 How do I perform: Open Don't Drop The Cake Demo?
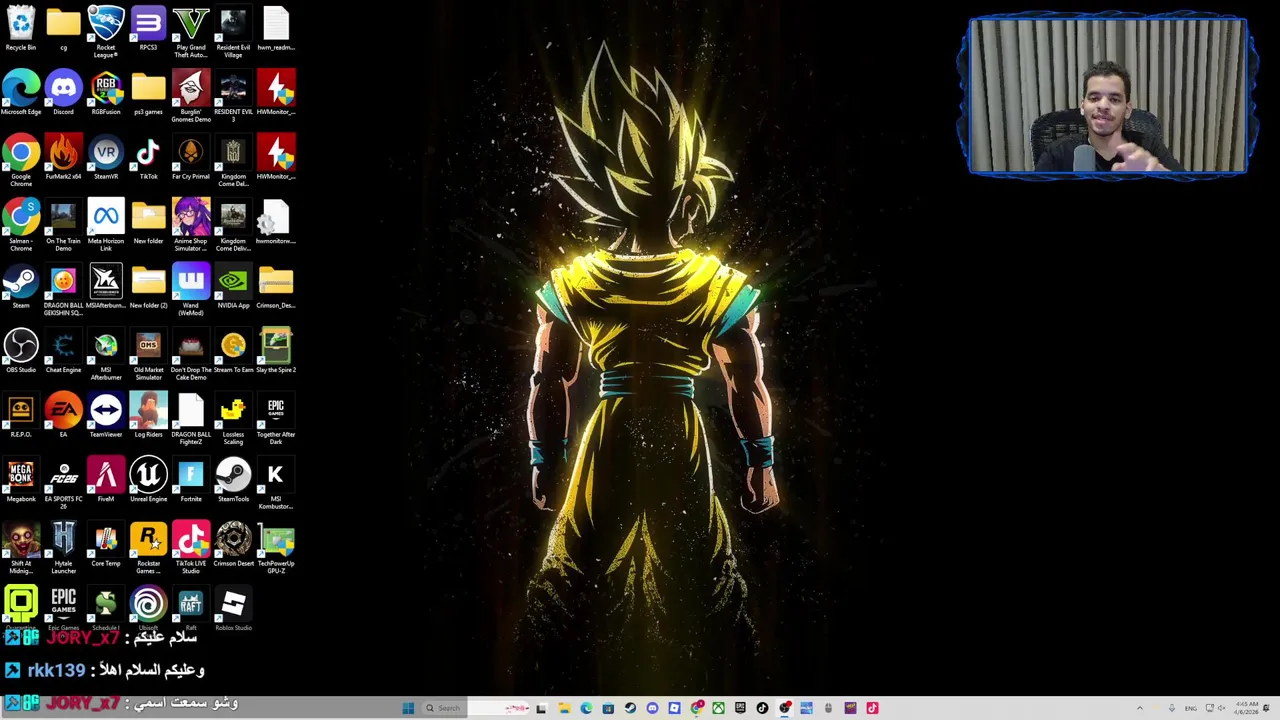[x=191, y=354]
